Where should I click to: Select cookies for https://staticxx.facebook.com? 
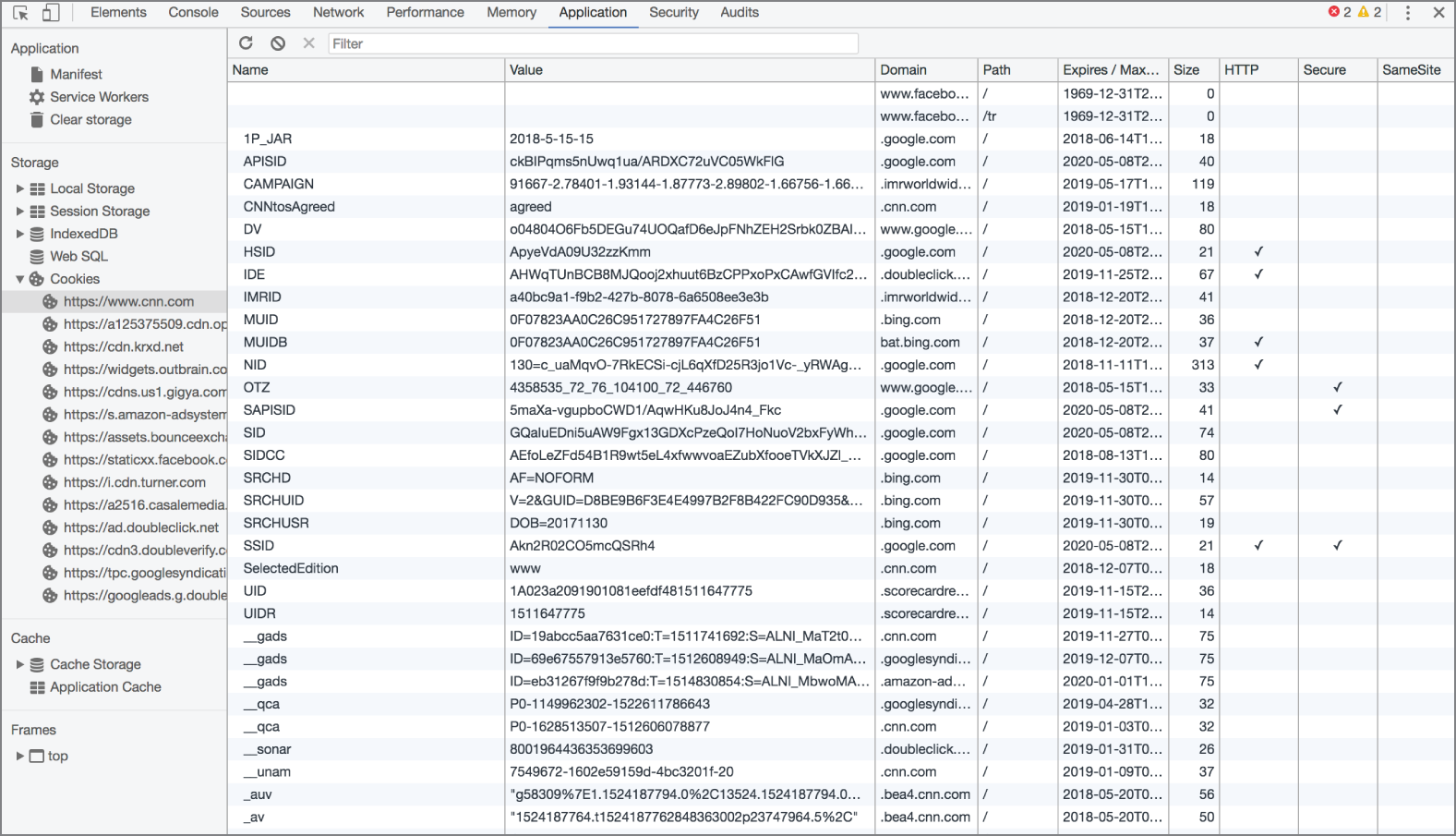click(144, 460)
